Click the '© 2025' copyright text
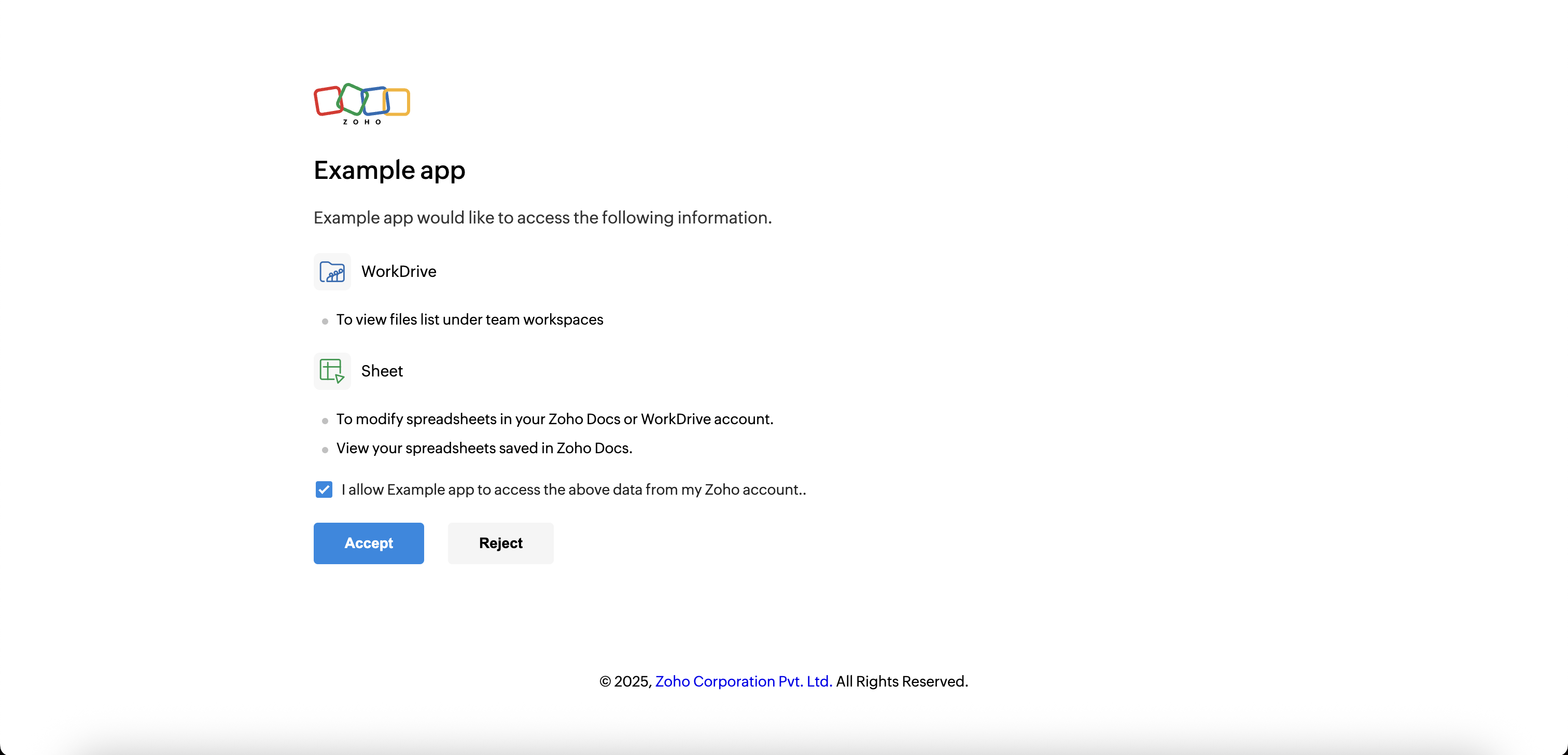 pos(626,681)
